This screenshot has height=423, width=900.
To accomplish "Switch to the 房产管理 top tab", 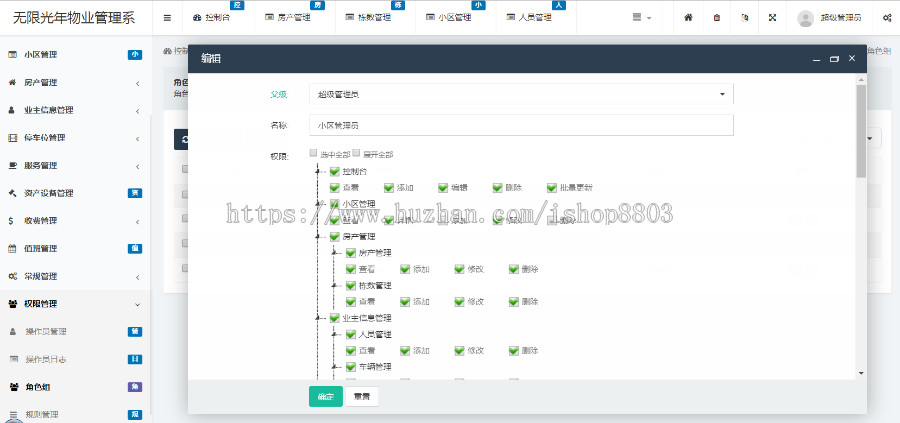I will 294,18.
